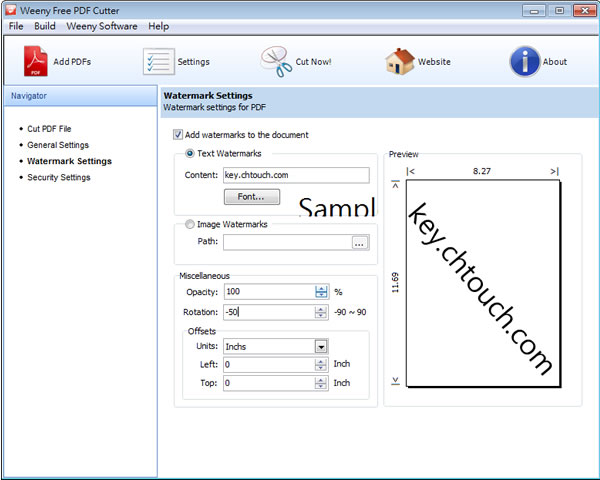This screenshot has width=600, height=480.
Task: Show the About info icon
Action: click(x=524, y=62)
